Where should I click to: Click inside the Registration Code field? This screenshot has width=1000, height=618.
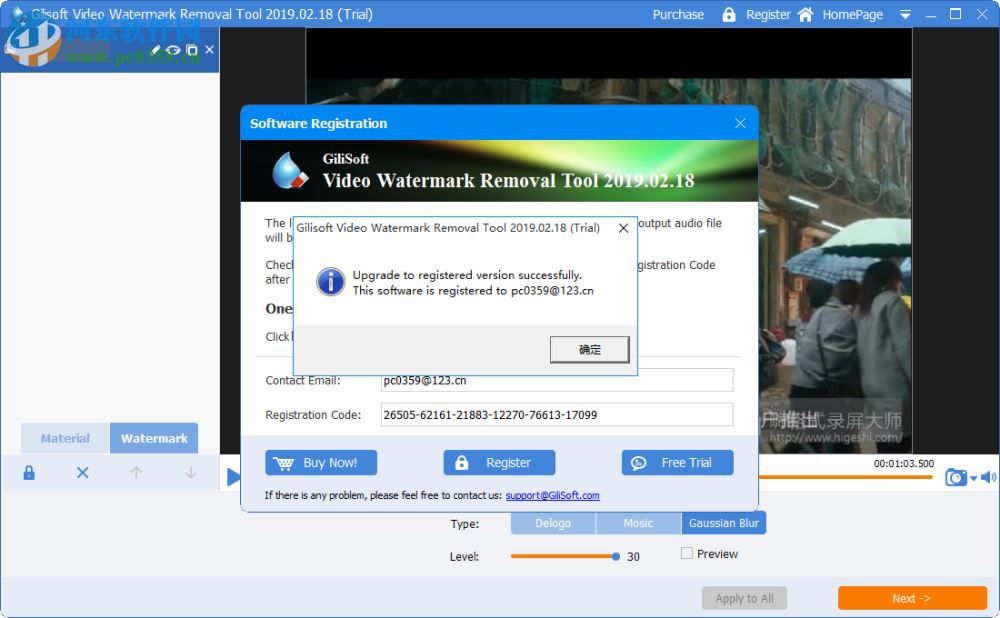(x=556, y=413)
